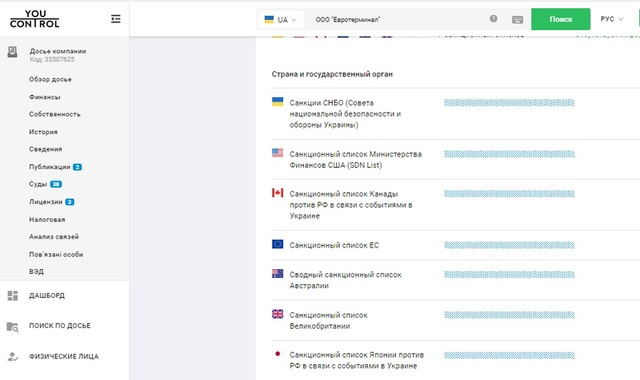Open the on-screen keyboard icon in search bar
The width and height of the screenshot is (640, 380).
[x=517, y=20]
